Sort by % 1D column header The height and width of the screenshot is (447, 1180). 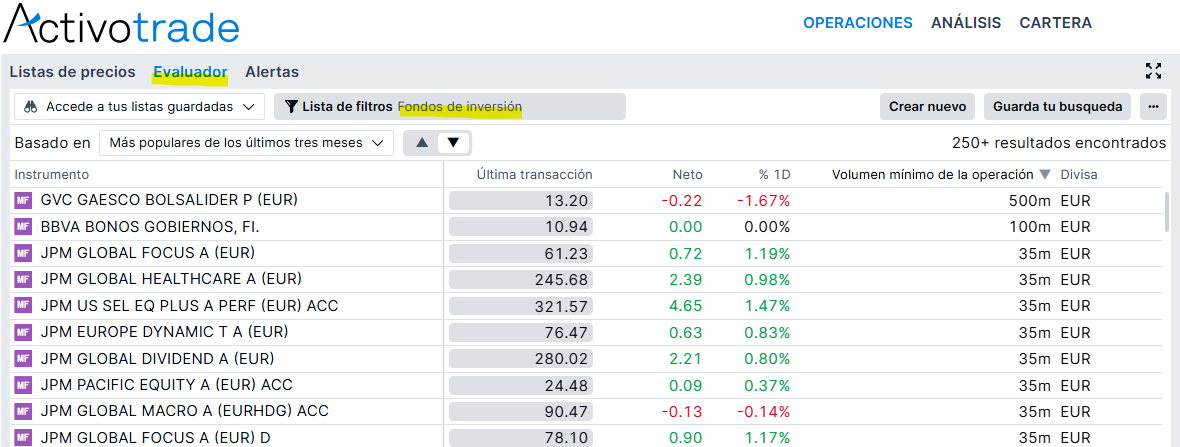click(x=774, y=175)
